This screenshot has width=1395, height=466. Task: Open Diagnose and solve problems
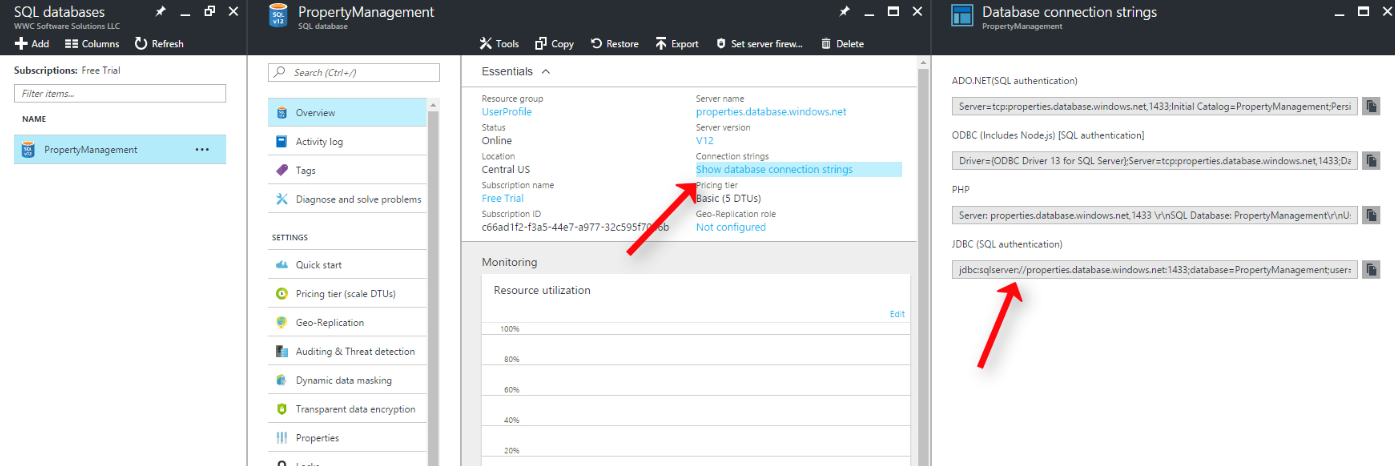(x=347, y=200)
